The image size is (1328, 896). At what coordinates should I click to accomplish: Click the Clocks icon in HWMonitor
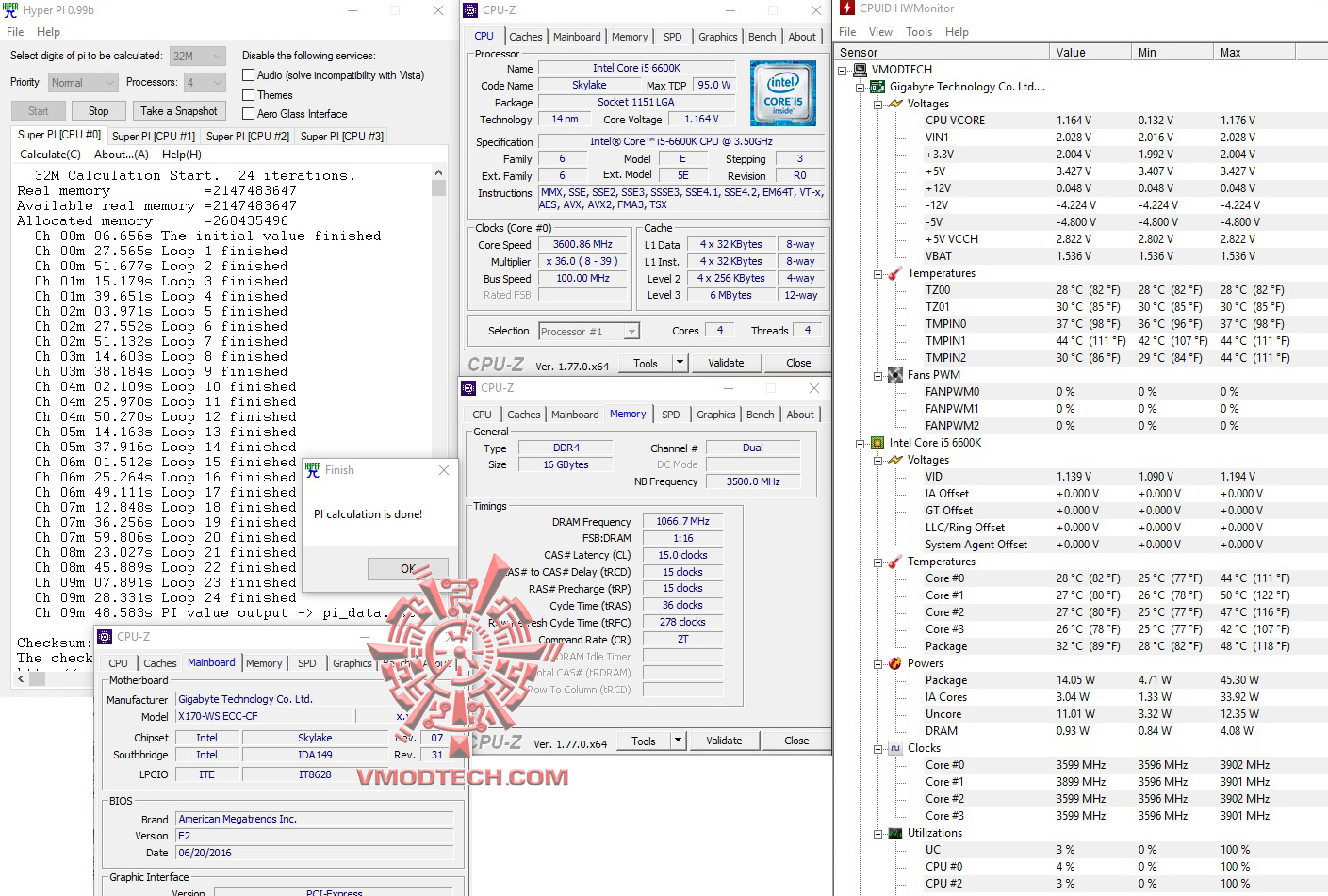(894, 748)
